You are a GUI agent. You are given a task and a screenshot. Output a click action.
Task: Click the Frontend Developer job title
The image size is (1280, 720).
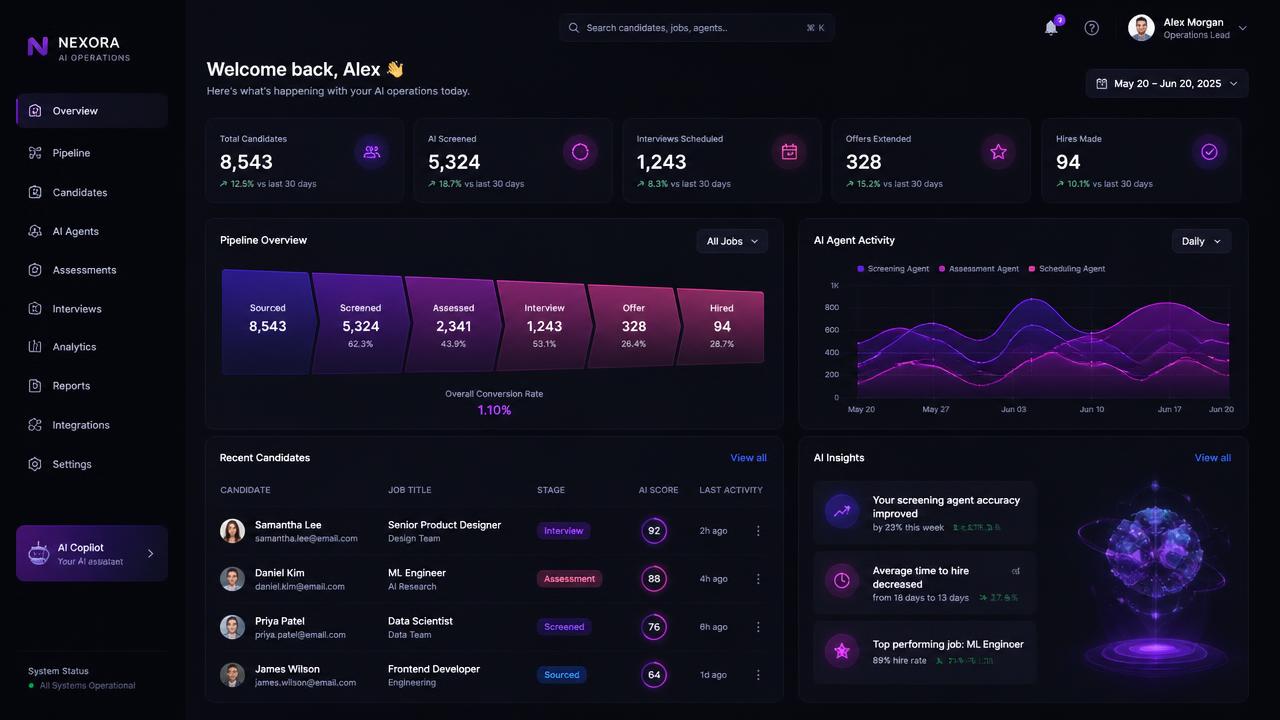click(434, 669)
